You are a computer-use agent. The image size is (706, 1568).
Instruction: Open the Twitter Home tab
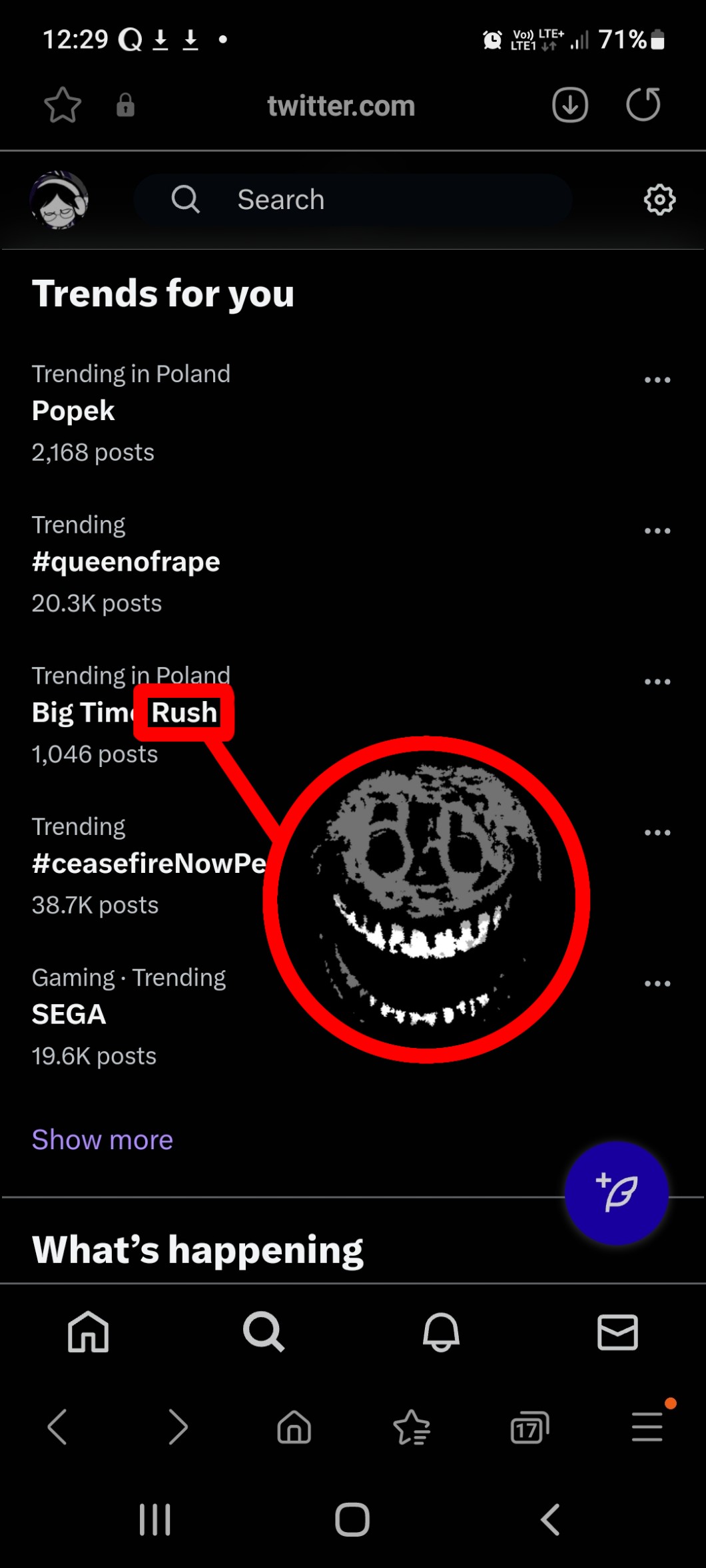[88, 1332]
